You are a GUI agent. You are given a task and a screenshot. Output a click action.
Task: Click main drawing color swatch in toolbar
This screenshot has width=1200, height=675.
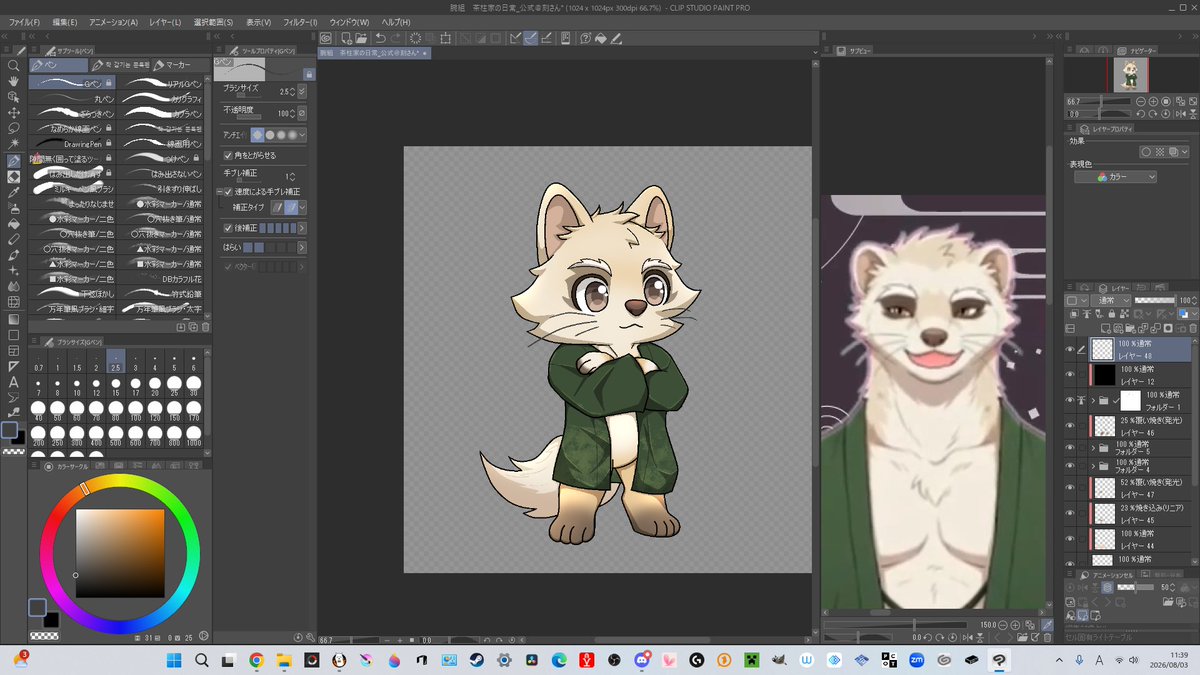10,430
